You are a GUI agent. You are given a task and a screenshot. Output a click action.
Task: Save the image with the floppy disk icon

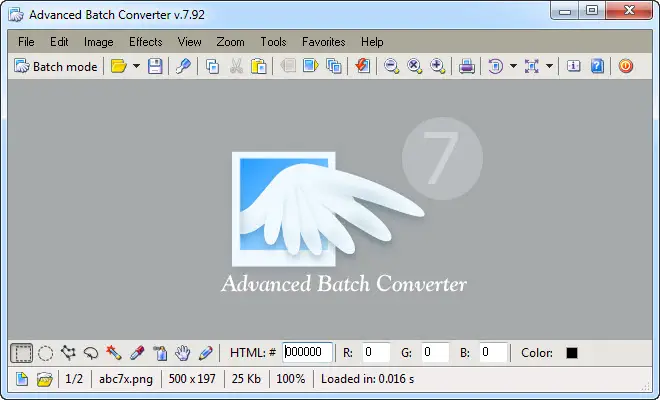155,67
